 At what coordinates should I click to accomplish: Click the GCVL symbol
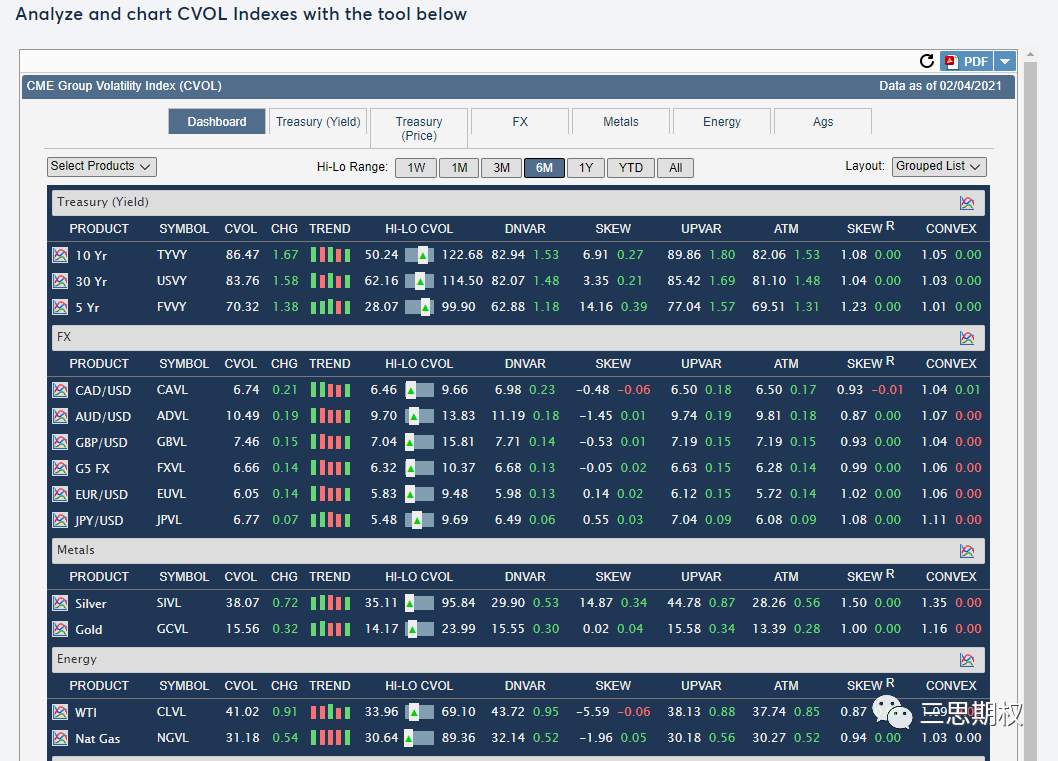click(x=172, y=629)
